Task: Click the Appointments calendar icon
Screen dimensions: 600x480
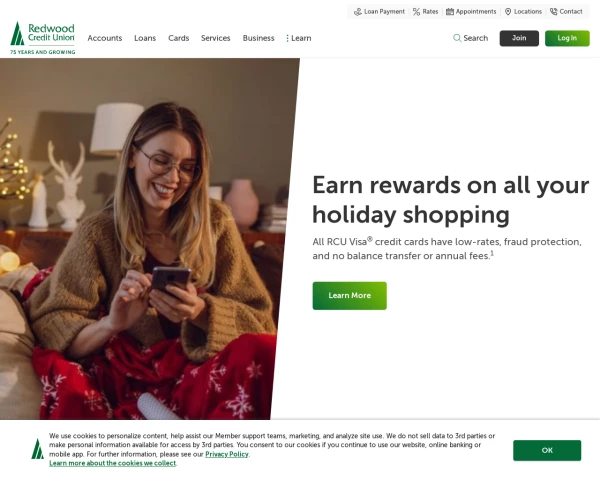Action: [450, 12]
